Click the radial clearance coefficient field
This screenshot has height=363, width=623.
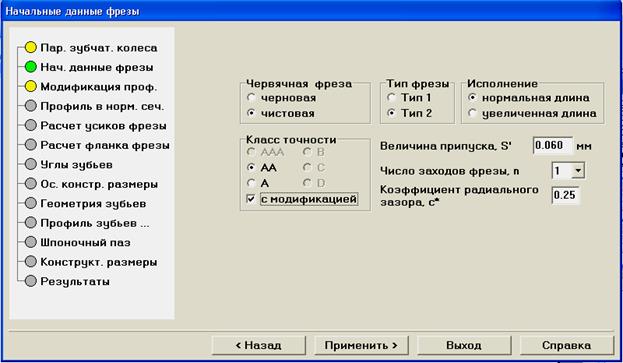tap(565, 195)
